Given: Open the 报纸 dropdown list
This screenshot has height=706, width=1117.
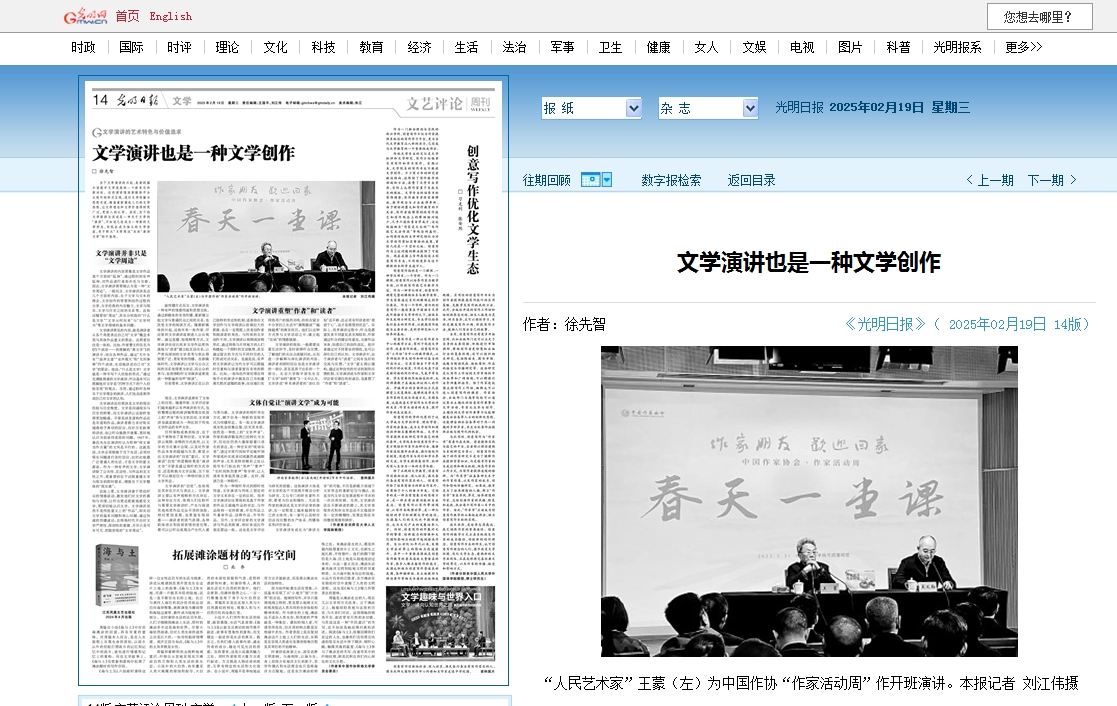Looking at the screenshot, I should click(590, 108).
